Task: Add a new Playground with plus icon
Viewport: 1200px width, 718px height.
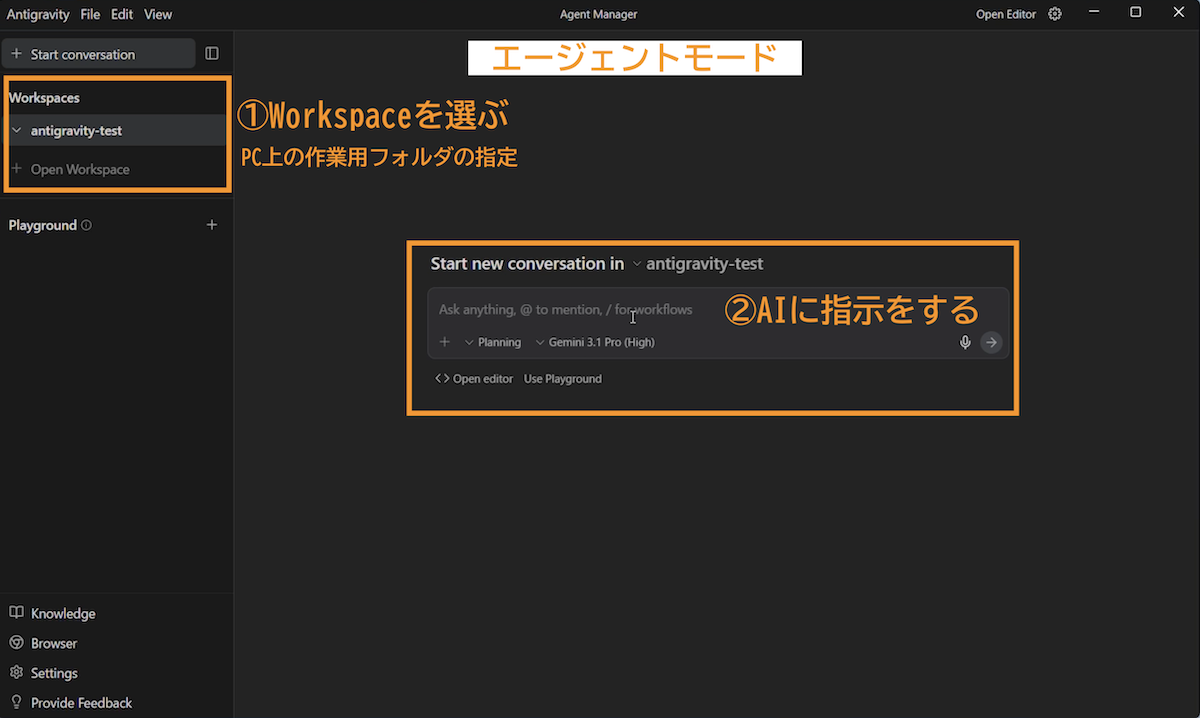Action: pyautogui.click(x=212, y=225)
